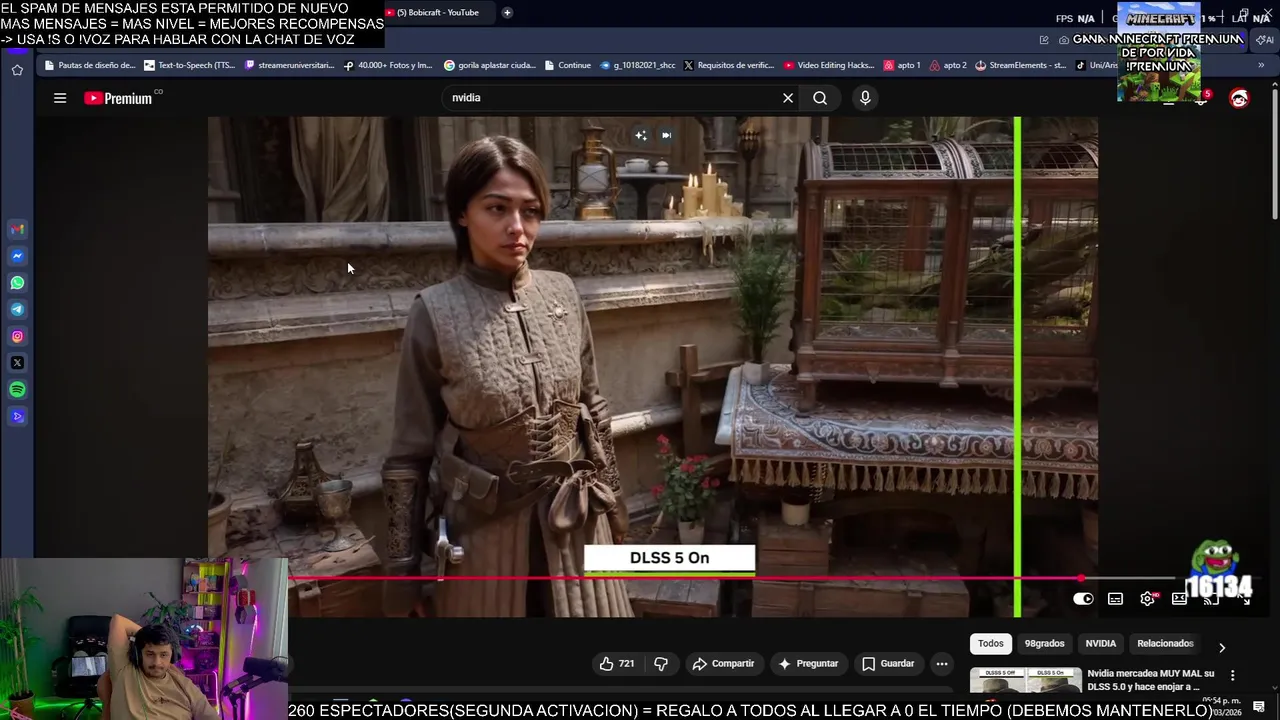Start voice search with the microphone
The image size is (1280, 720).
point(865,98)
